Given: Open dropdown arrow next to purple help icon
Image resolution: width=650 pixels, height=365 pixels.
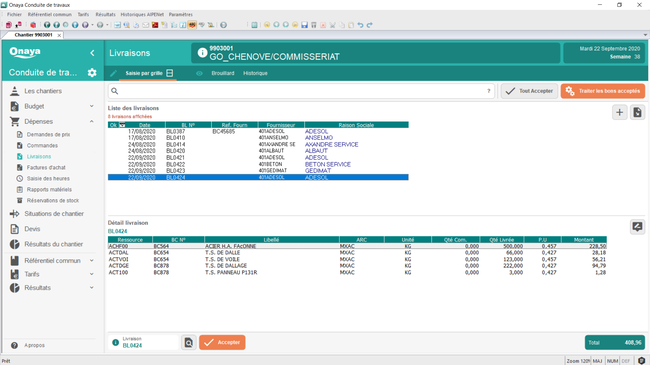Looking at the screenshot, I should (92, 25).
